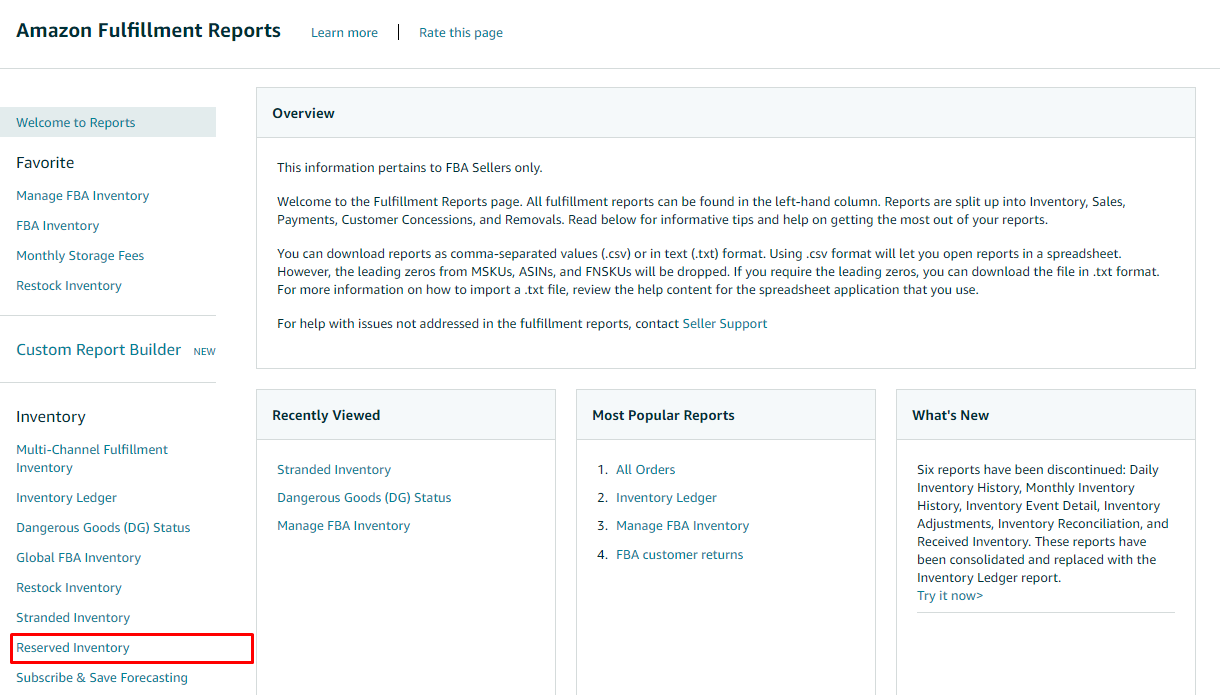The width and height of the screenshot is (1220, 695).
Task: Click the Recently Viewed heading
Action: (x=326, y=416)
